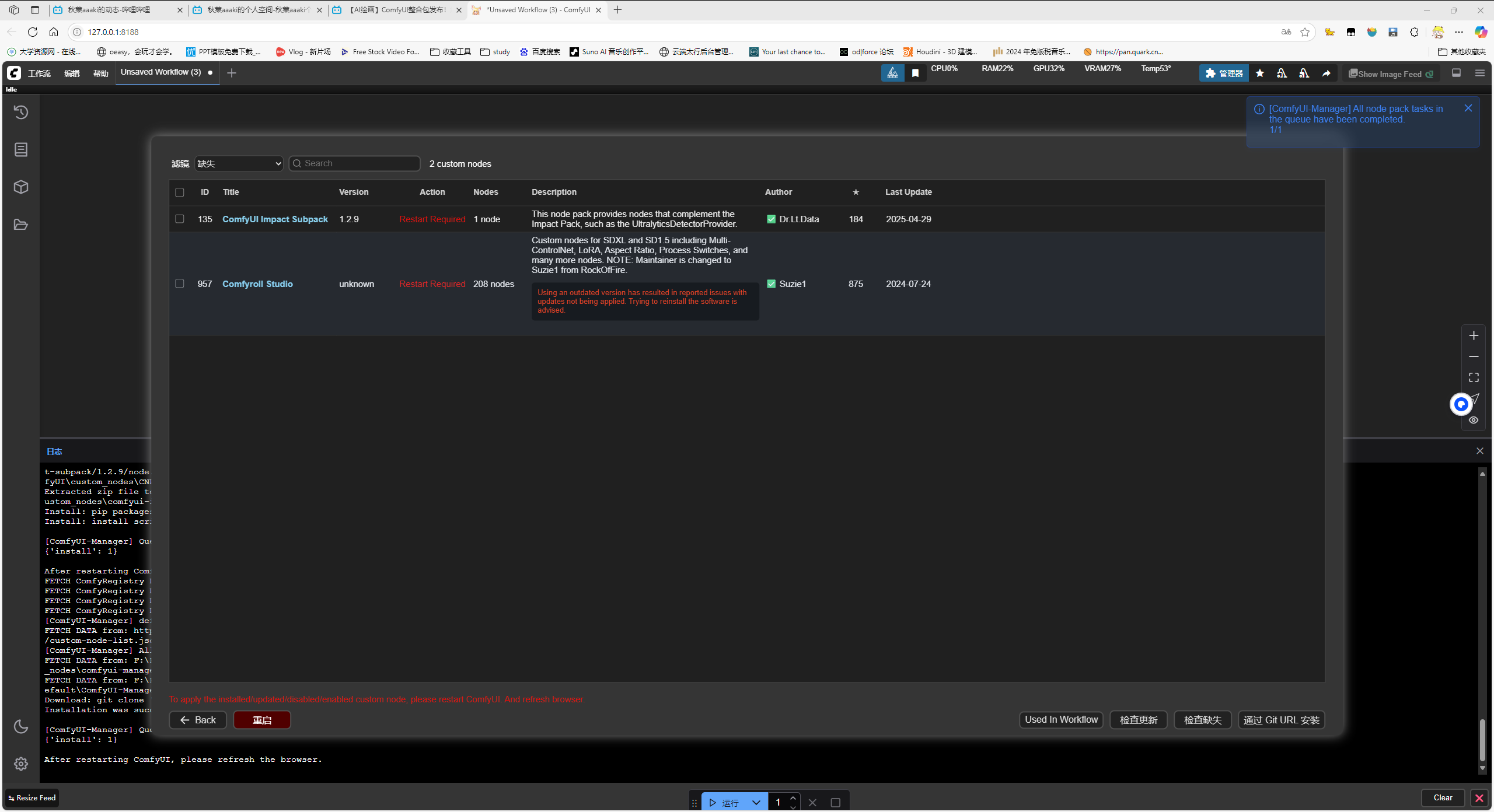Click the custom nodes Search field
1494x812 pixels.
coord(354,163)
